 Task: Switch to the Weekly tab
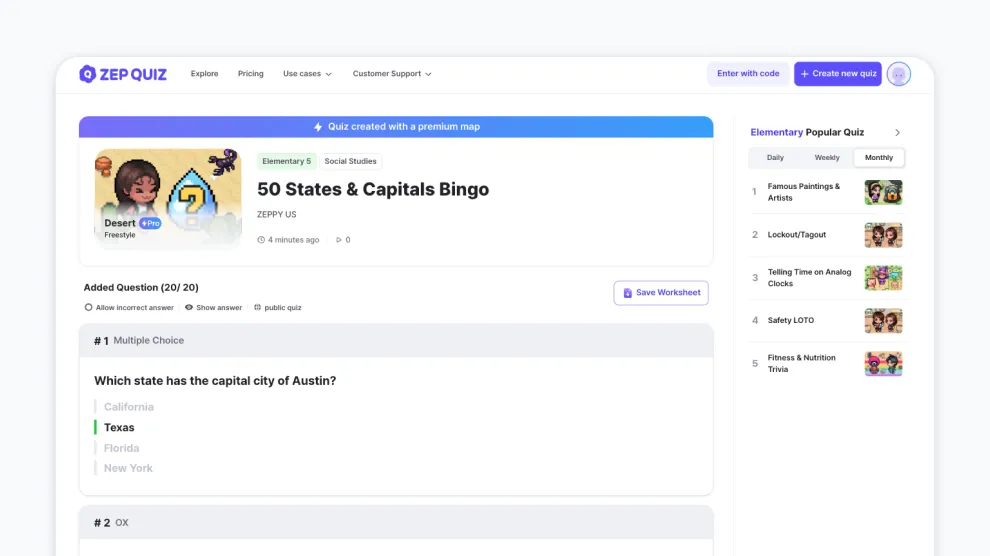[x=827, y=158]
